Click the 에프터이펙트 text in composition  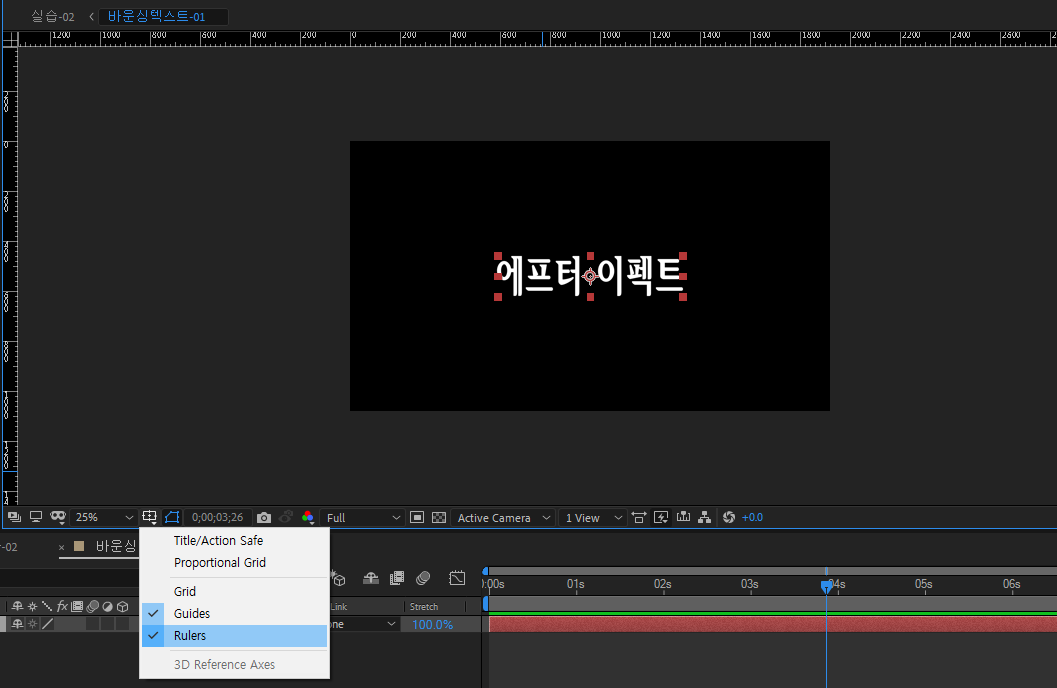tap(591, 276)
